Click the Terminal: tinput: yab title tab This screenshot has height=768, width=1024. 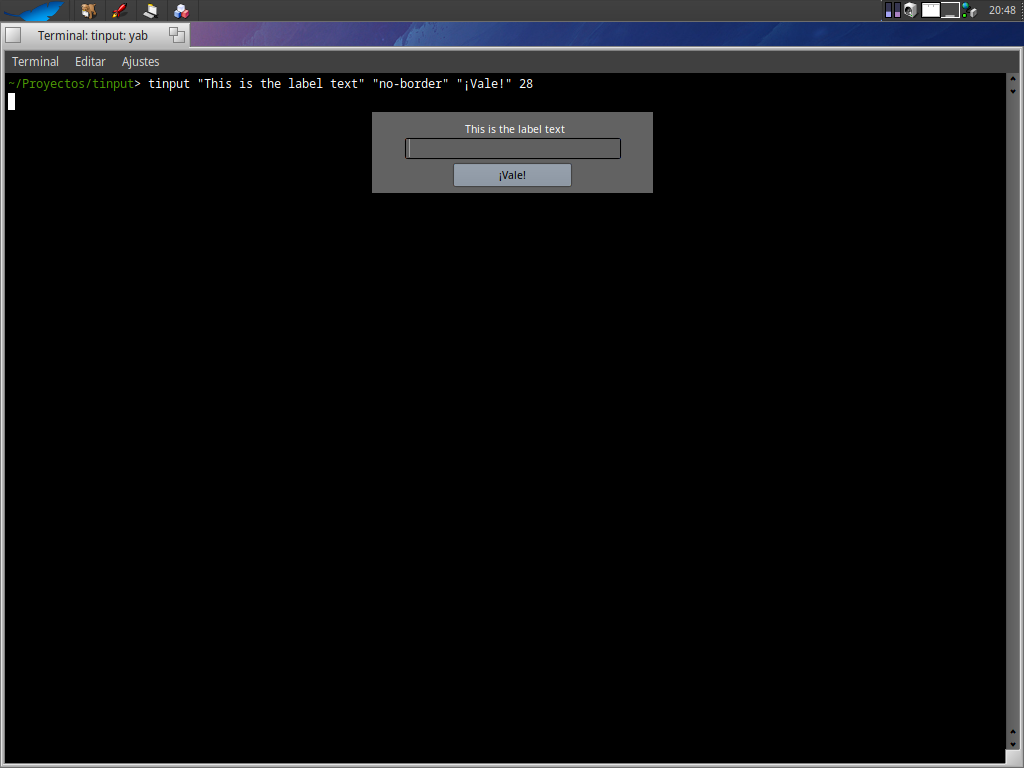click(x=93, y=35)
